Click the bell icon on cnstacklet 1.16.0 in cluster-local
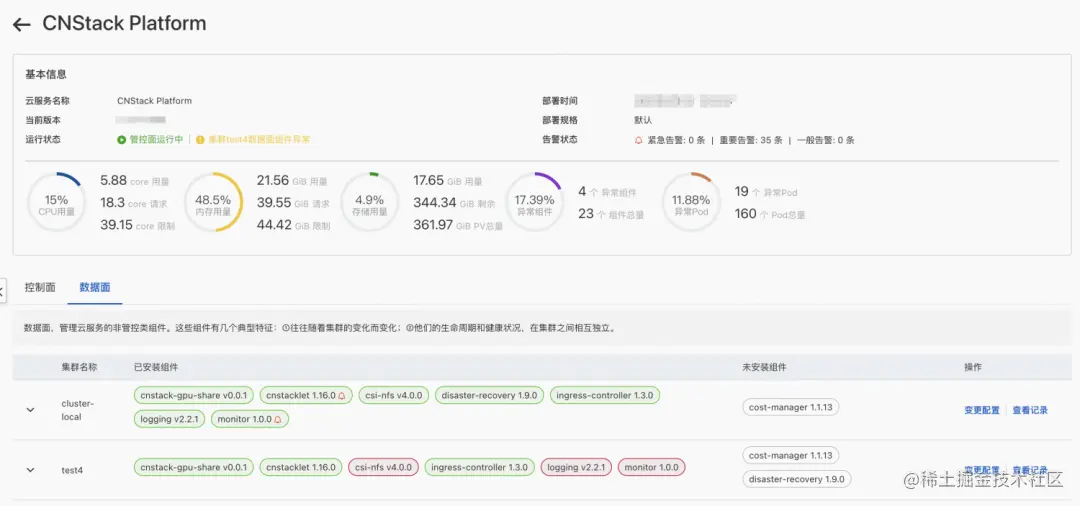The height and width of the screenshot is (506, 1080). [x=342, y=396]
